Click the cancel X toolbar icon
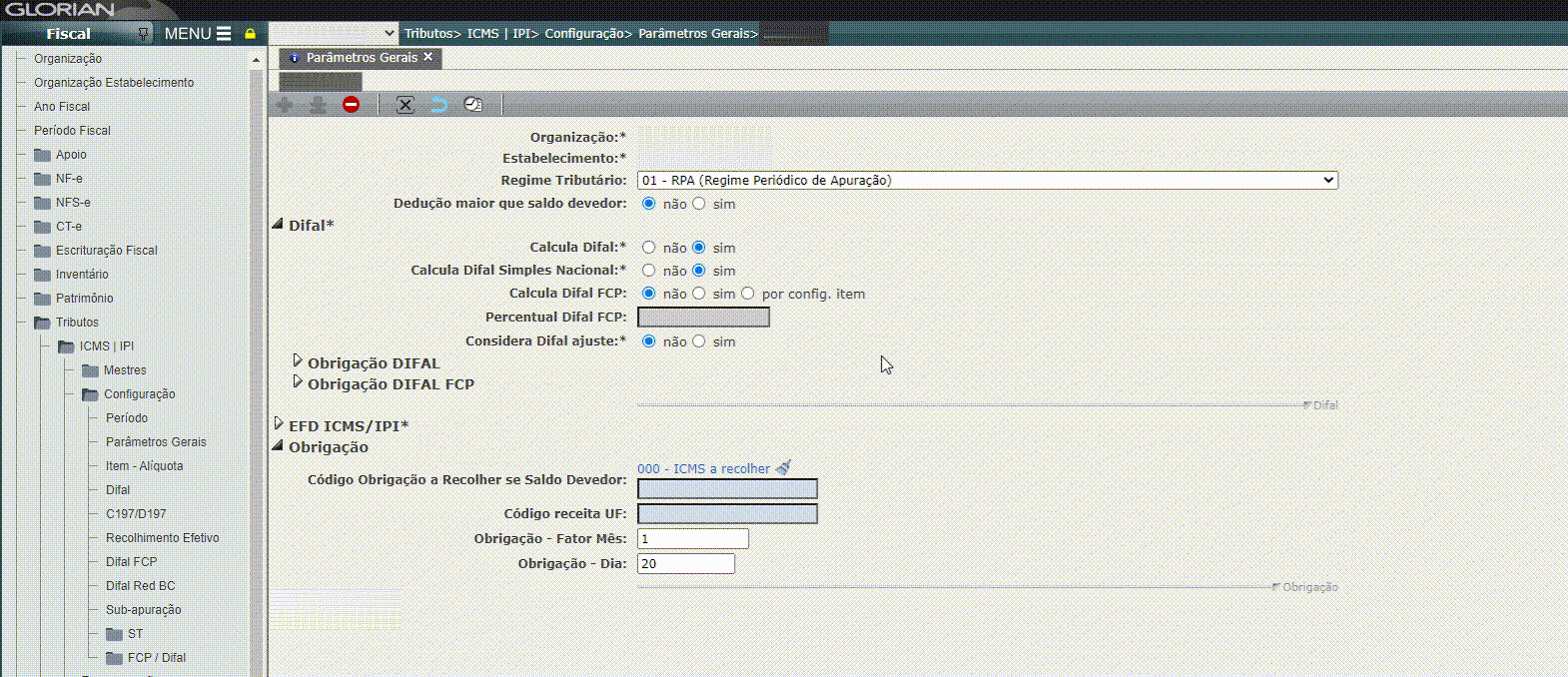This screenshot has height=677, width=1568. [x=404, y=105]
